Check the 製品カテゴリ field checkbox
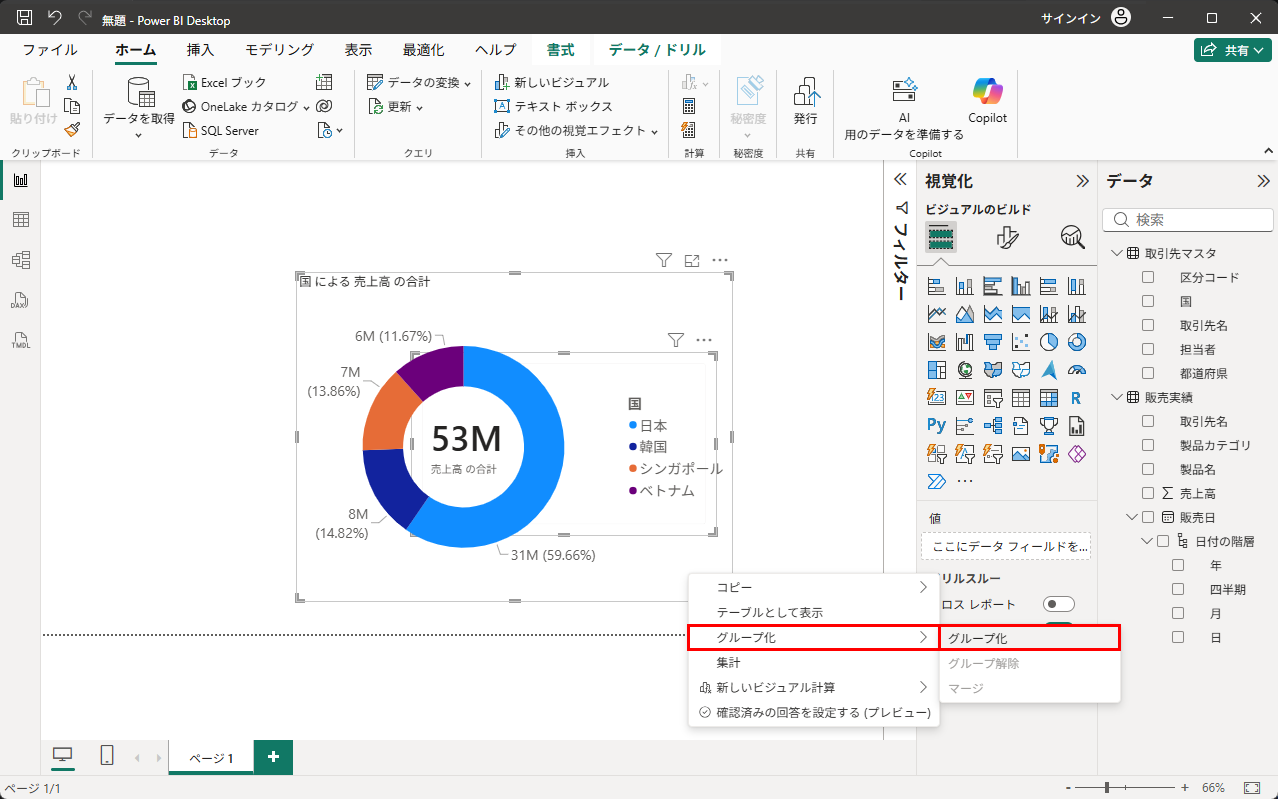 pyautogui.click(x=1148, y=445)
